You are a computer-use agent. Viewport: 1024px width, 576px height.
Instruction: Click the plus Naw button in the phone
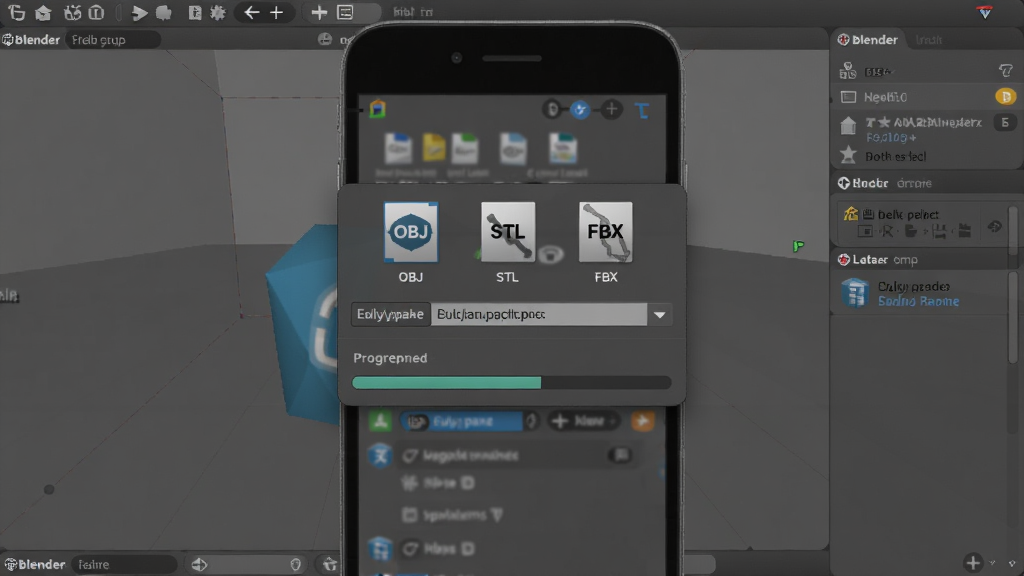[583, 421]
